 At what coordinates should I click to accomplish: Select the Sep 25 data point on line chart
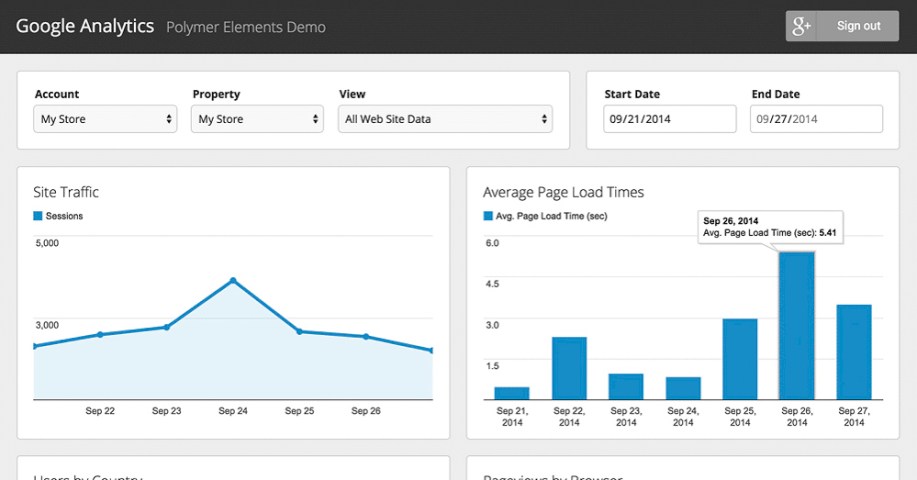point(300,331)
